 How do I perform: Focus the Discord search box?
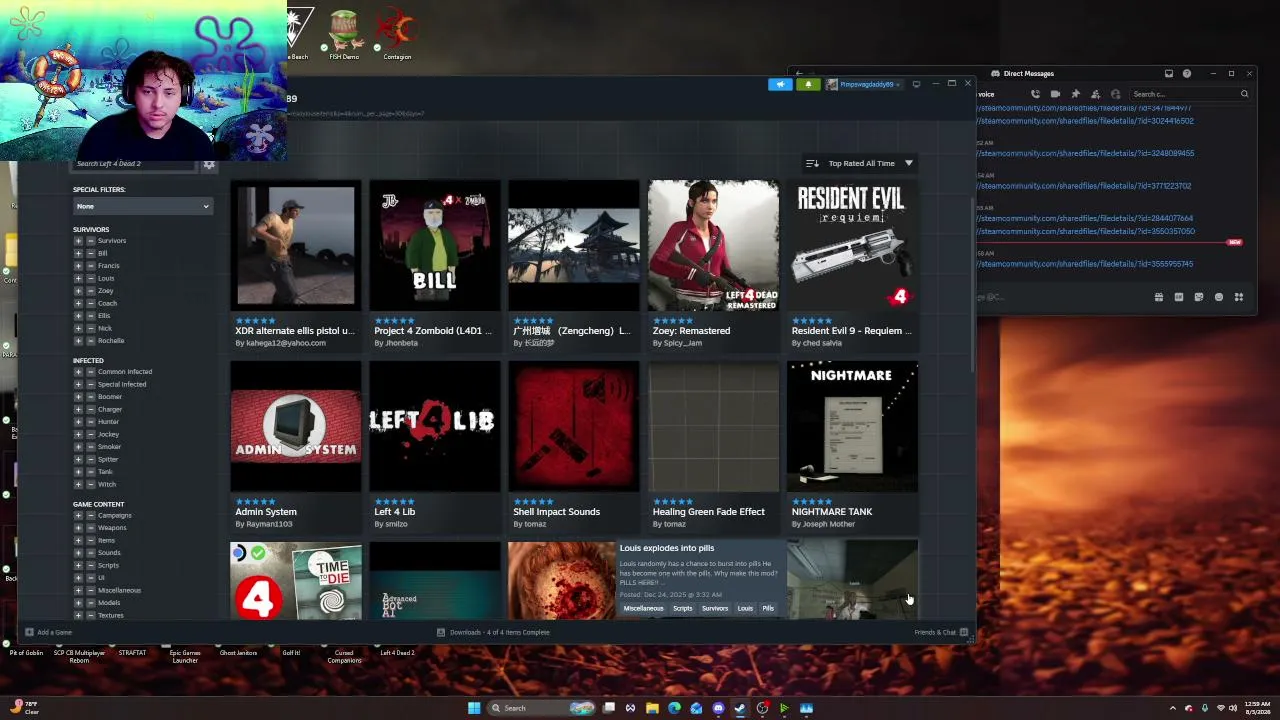point(1189,94)
